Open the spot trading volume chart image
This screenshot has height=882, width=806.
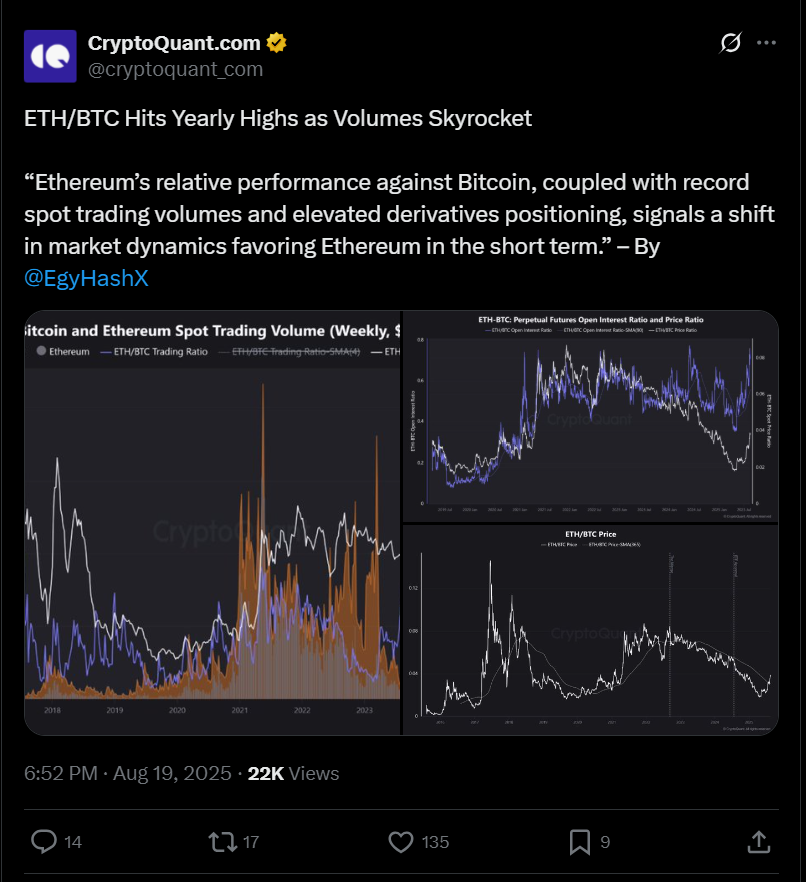pos(212,523)
